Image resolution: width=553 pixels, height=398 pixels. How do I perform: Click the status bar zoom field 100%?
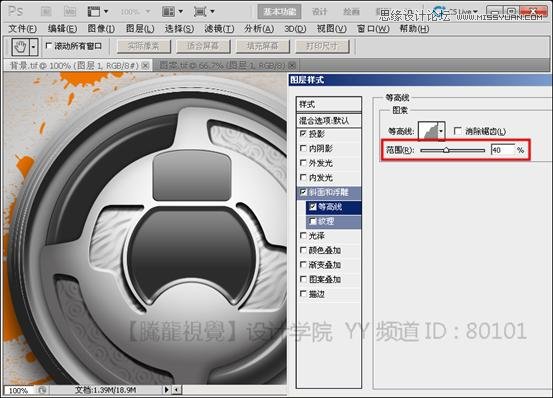[19, 391]
